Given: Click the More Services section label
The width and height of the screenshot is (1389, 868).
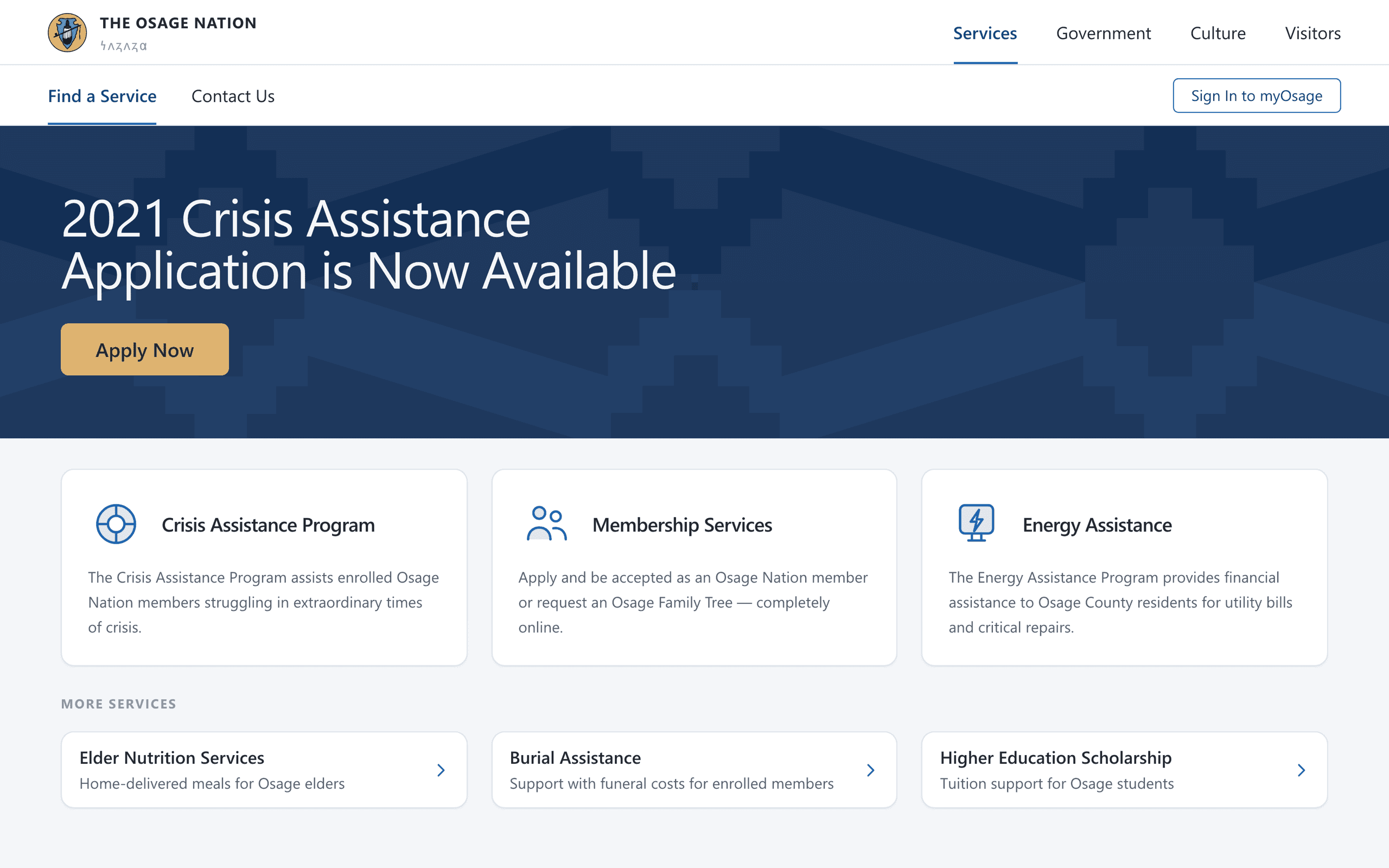Looking at the screenshot, I should 118,704.
